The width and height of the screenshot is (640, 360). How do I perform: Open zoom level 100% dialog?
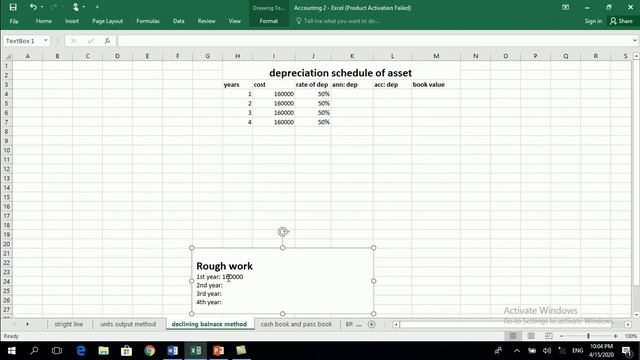point(631,336)
